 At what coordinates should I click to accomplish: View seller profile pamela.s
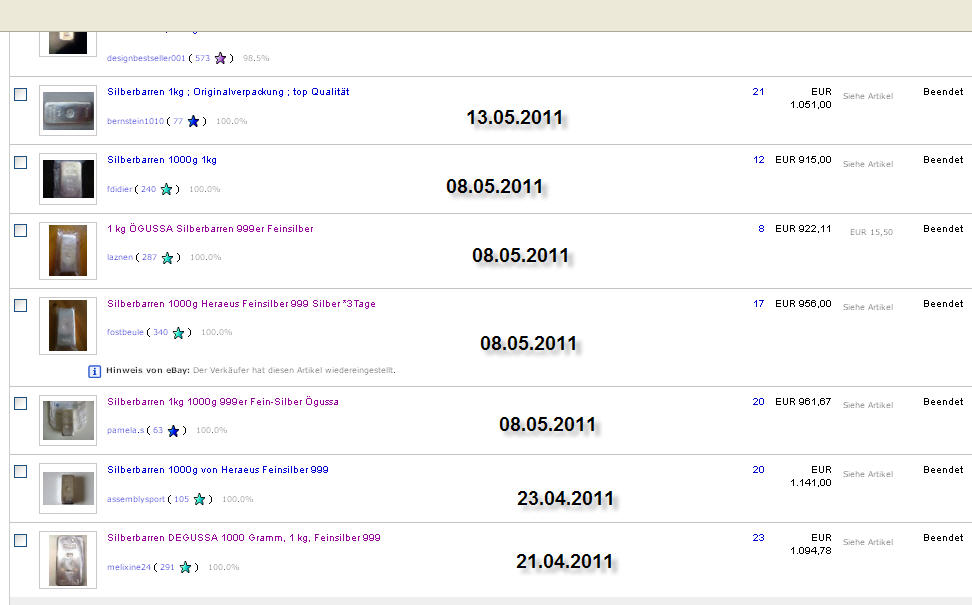(125, 430)
